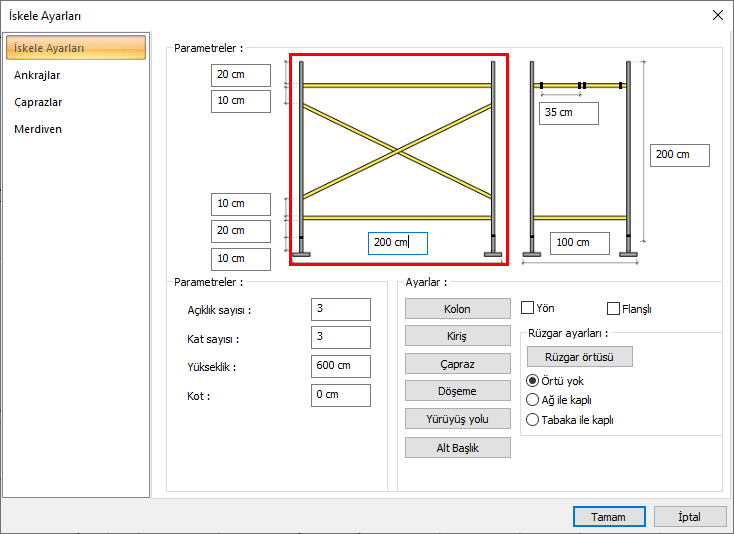The height and width of the screenshot is (534, 734).
Task: Edit the topmost 20 cm field
Action: point(241,75)
